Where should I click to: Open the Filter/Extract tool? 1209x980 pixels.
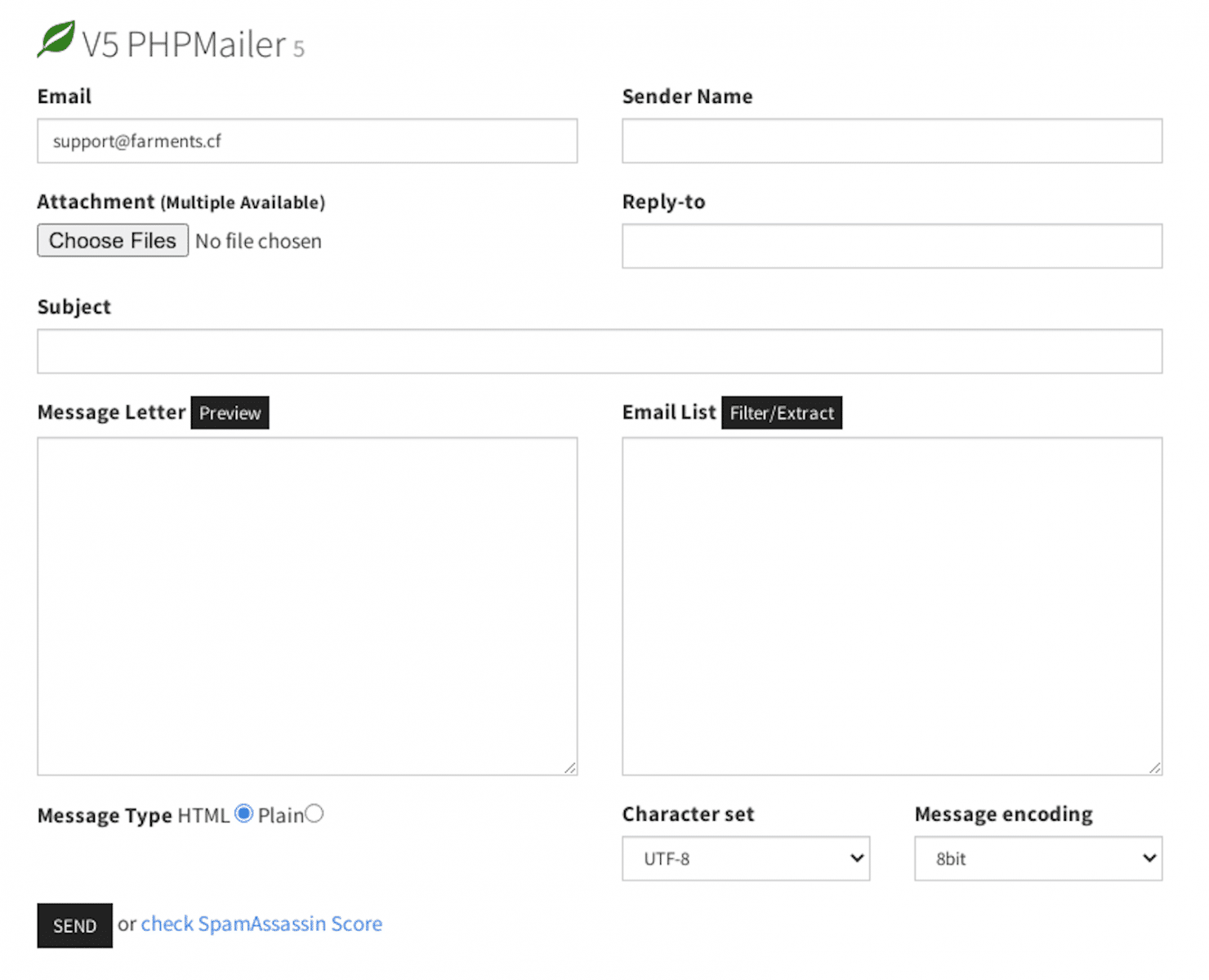pos(782,412)
